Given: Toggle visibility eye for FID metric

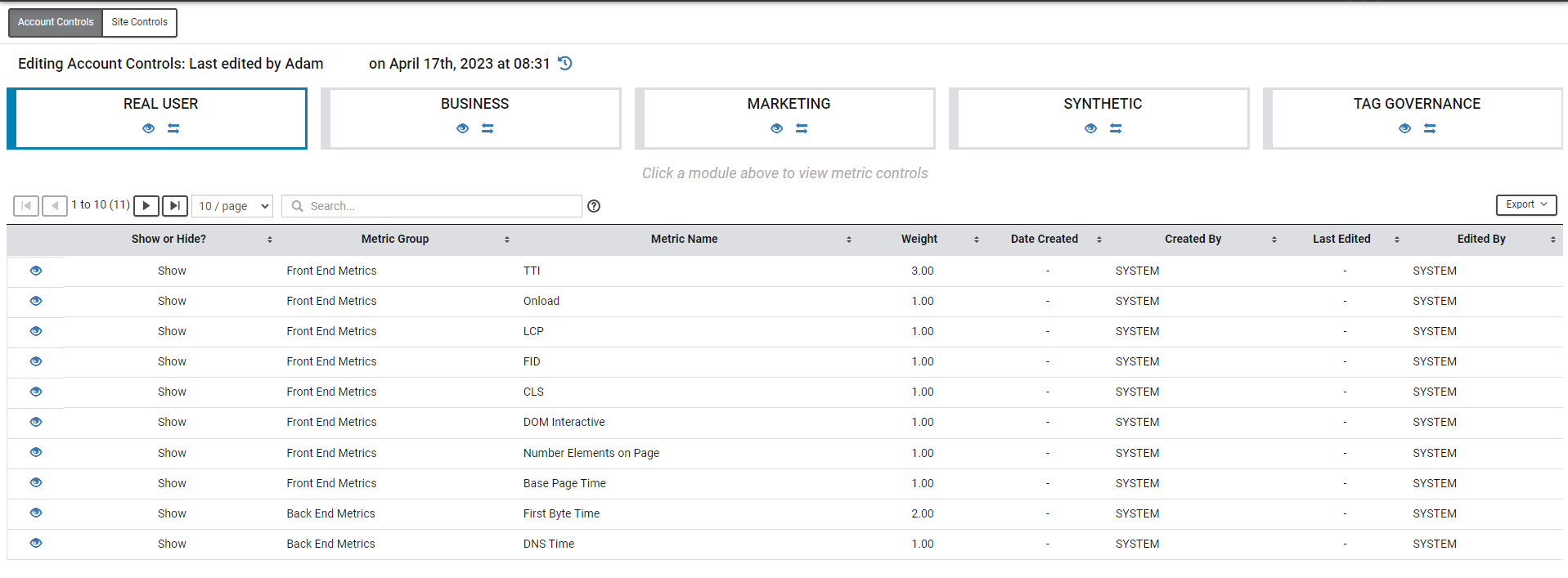Looking at the screenshot, I should pyautogui.click(x=36, y=361).
